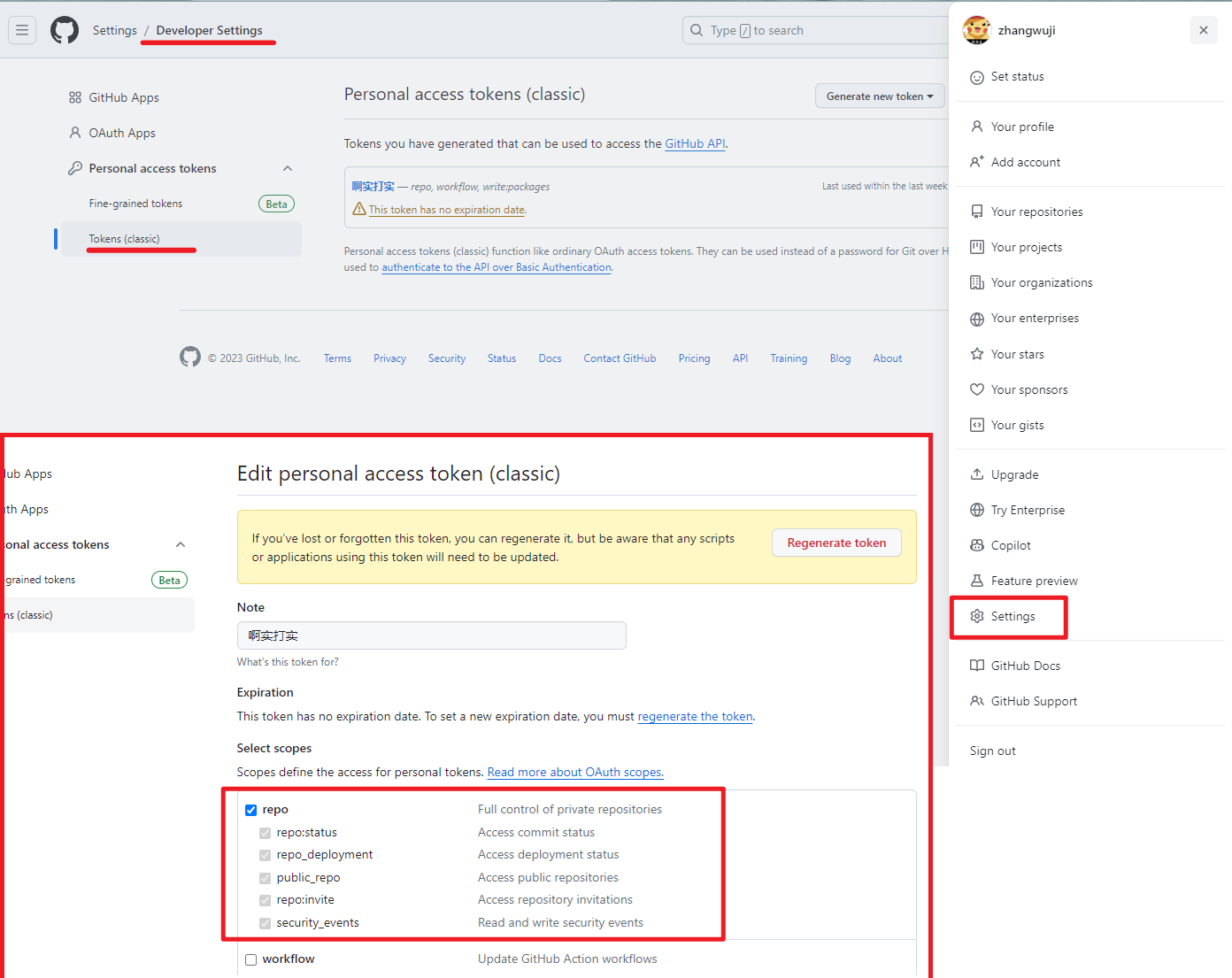Close the user menu panel
Viewport: 1232px width, 978px height.
click(x=1203, y=30)
